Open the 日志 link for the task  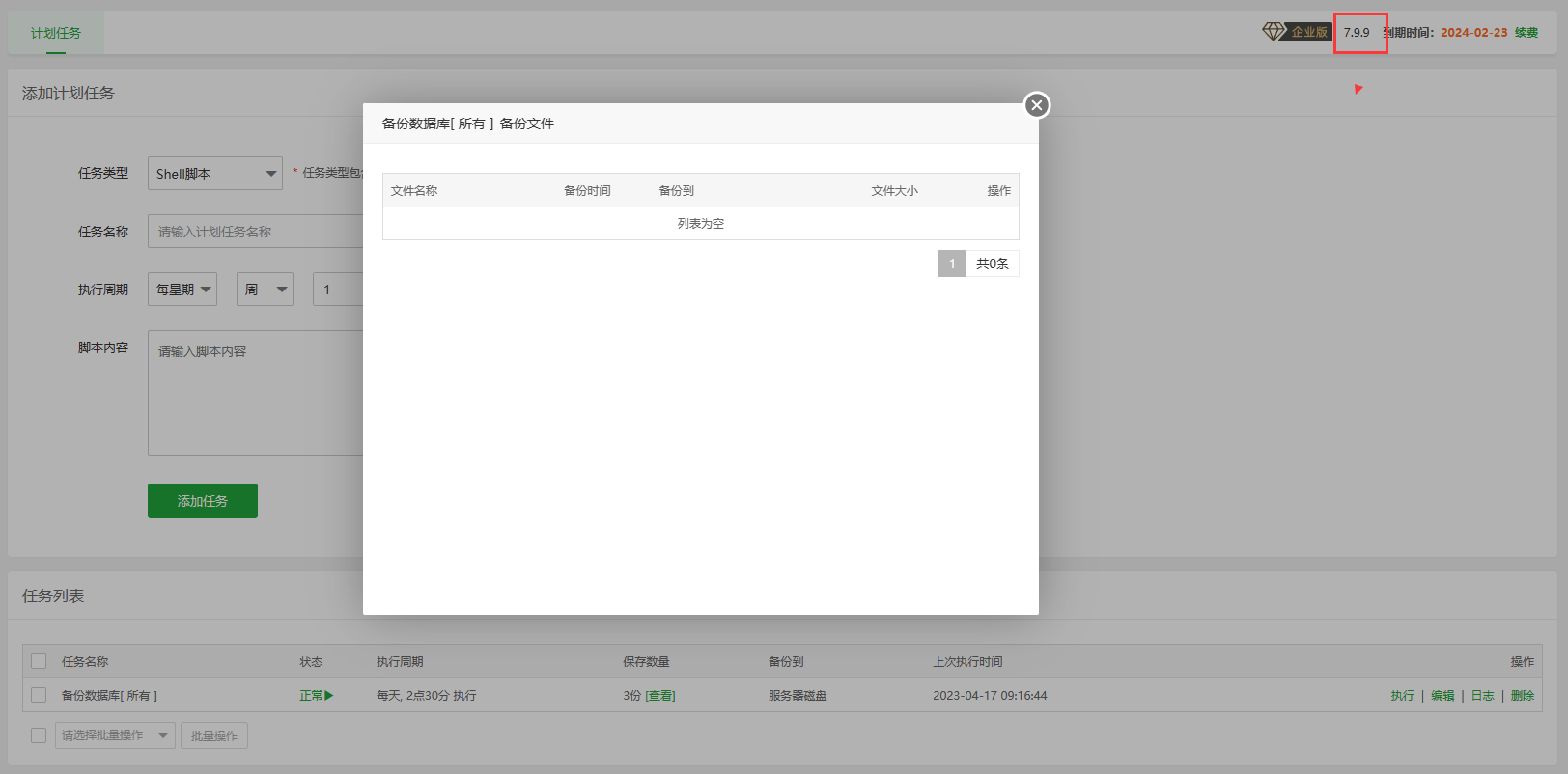1483,695
